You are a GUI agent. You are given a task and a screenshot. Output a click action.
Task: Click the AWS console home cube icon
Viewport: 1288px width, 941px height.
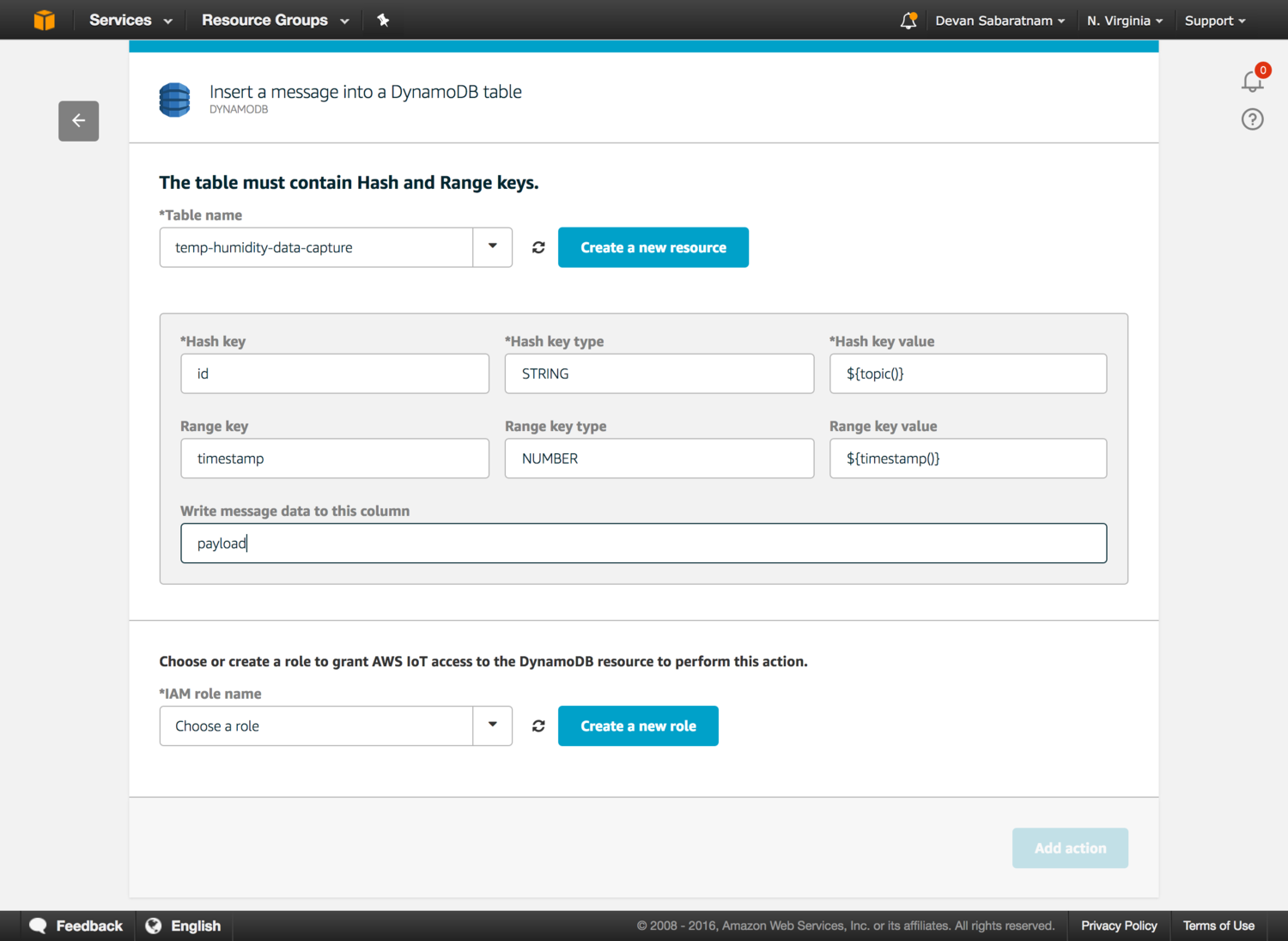[x=44, y=20]
